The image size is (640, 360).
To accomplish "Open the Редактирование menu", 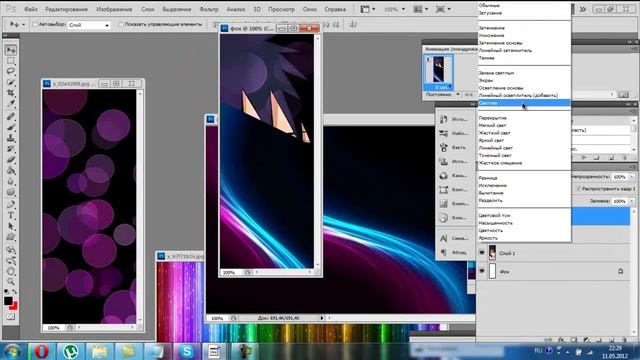I will pyautogui.click(x=67, y=9).
